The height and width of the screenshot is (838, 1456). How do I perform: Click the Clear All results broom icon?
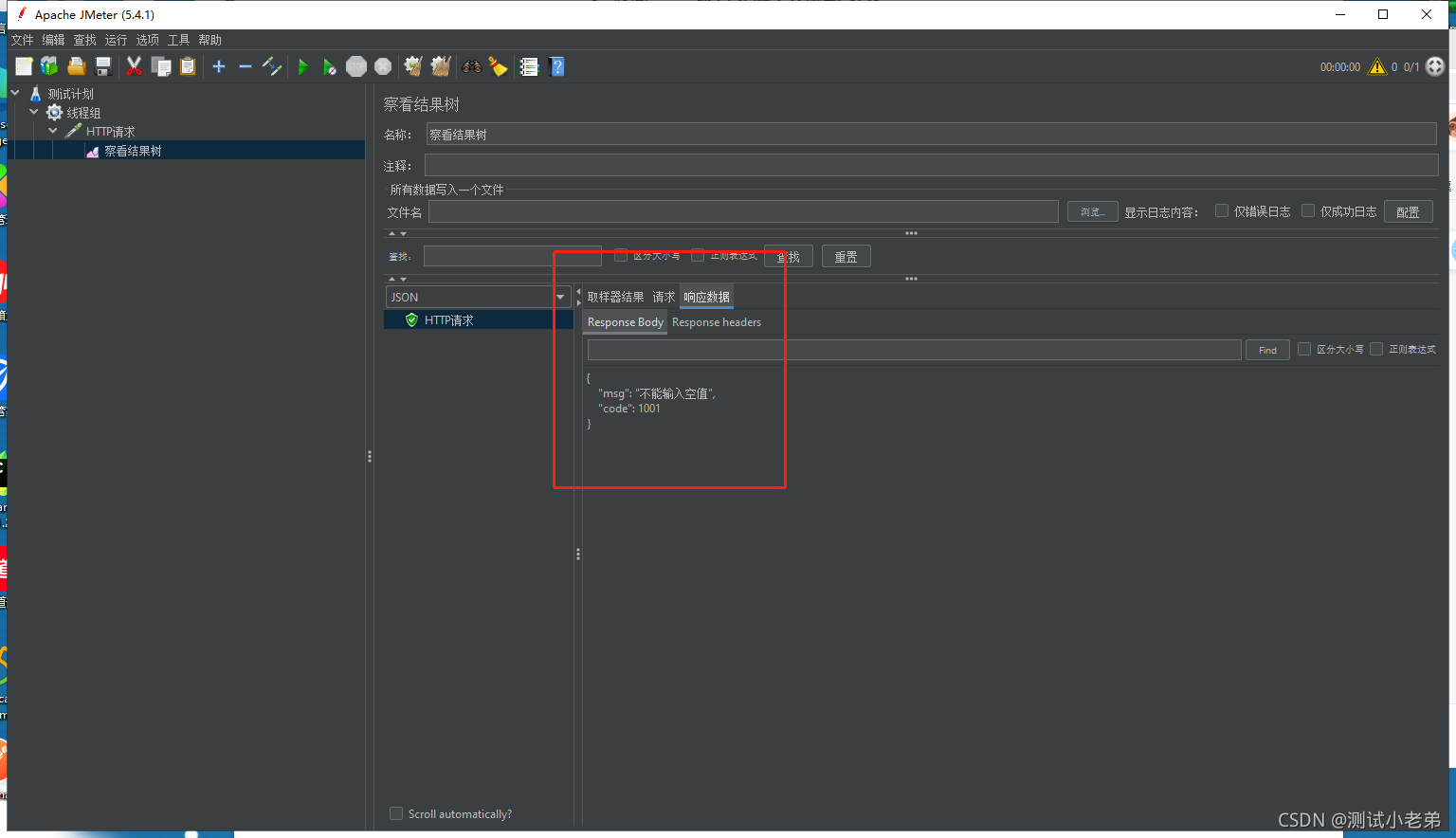pos(440,66)
